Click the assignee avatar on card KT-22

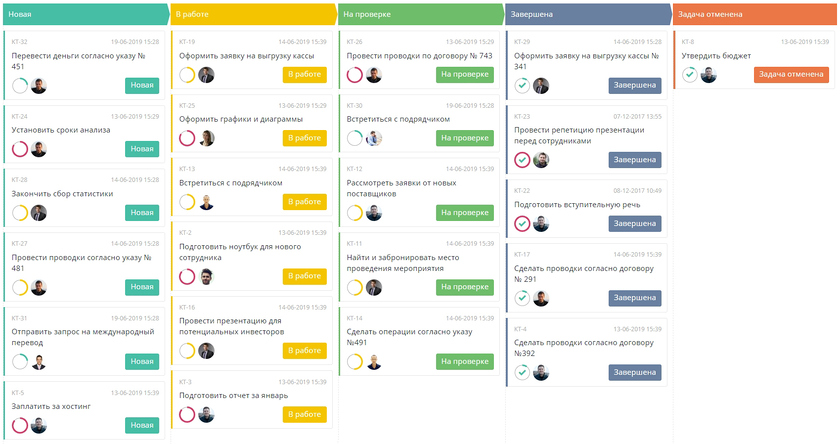pyautogui.click(x=541, y=223)
